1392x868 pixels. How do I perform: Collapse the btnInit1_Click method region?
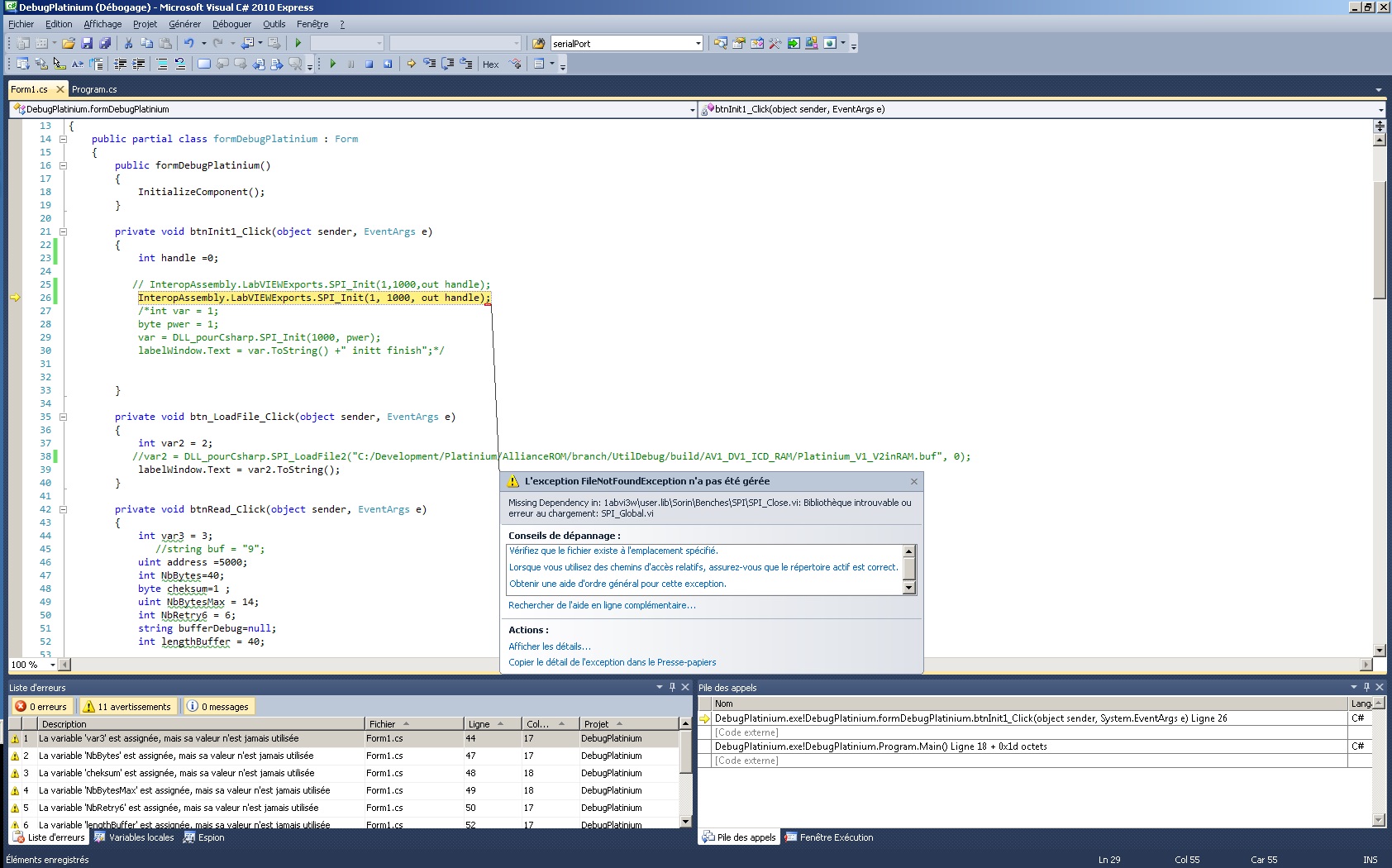tap(63, 231)
